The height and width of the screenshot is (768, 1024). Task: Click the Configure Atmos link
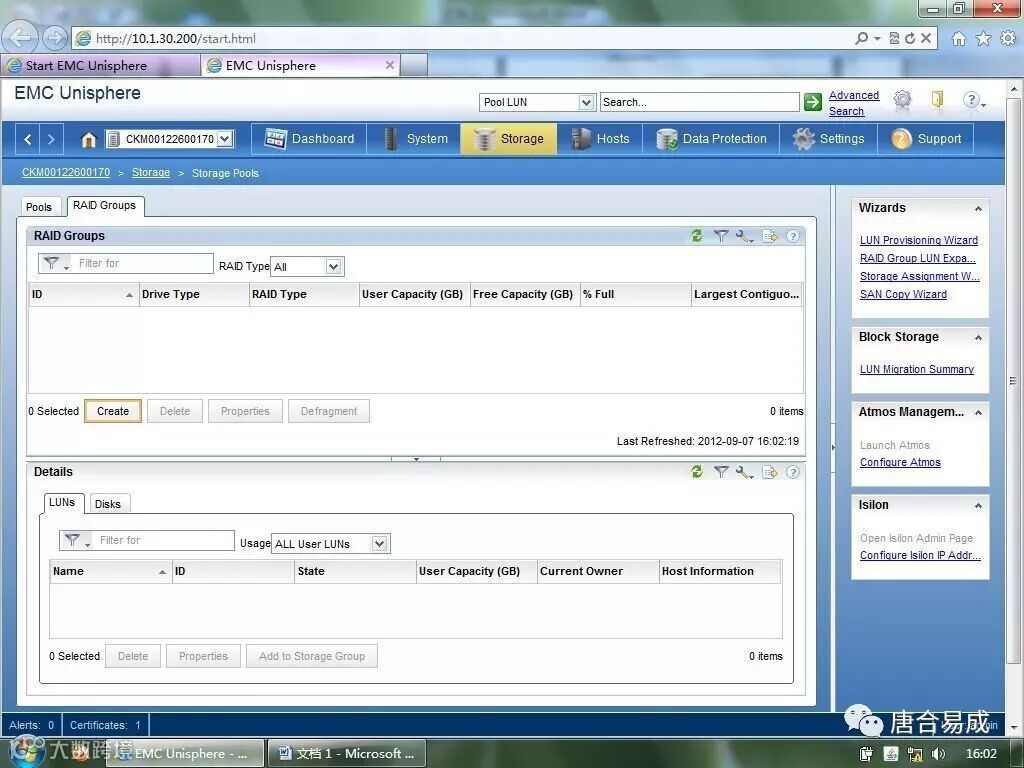point(900,462)
